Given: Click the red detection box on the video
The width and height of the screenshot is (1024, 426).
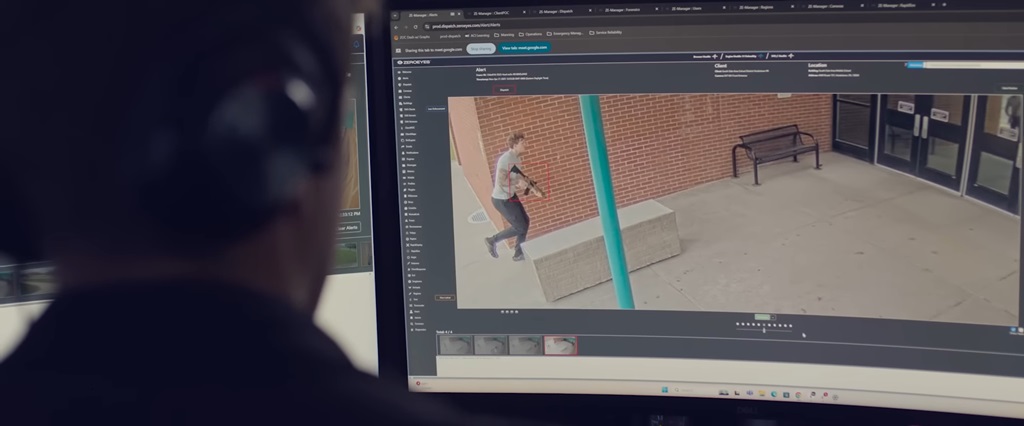Looking at the screenshot, I should click(524, 180).
